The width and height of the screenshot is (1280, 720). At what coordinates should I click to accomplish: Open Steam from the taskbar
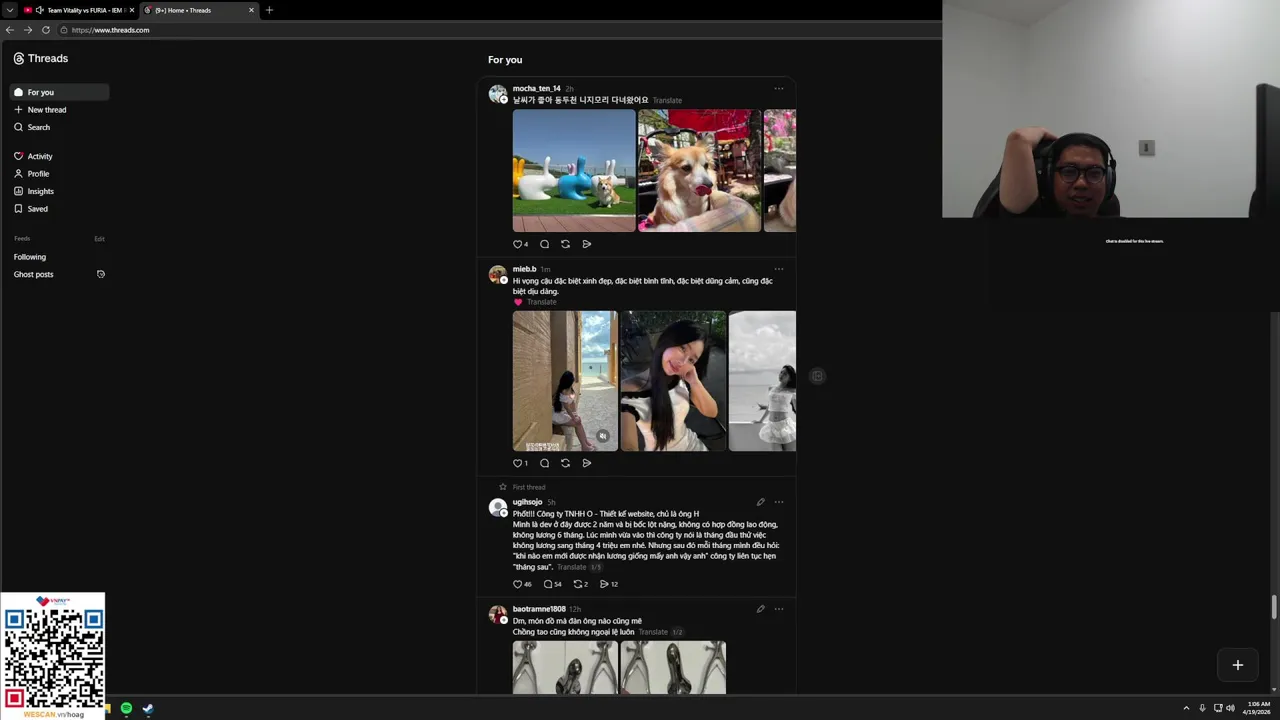click(x=148, y=709)
